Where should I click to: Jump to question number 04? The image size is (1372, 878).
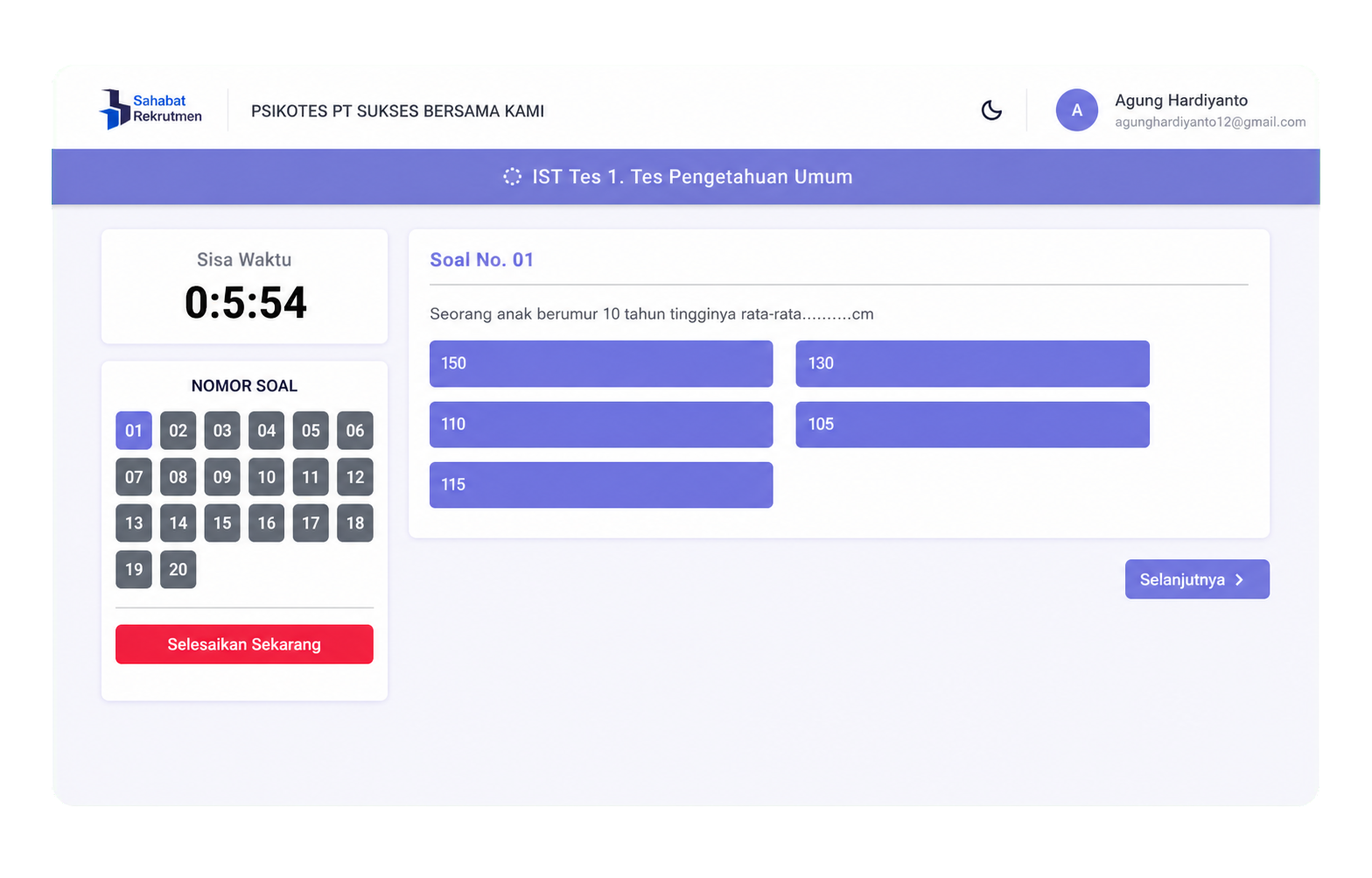point(266,431)
